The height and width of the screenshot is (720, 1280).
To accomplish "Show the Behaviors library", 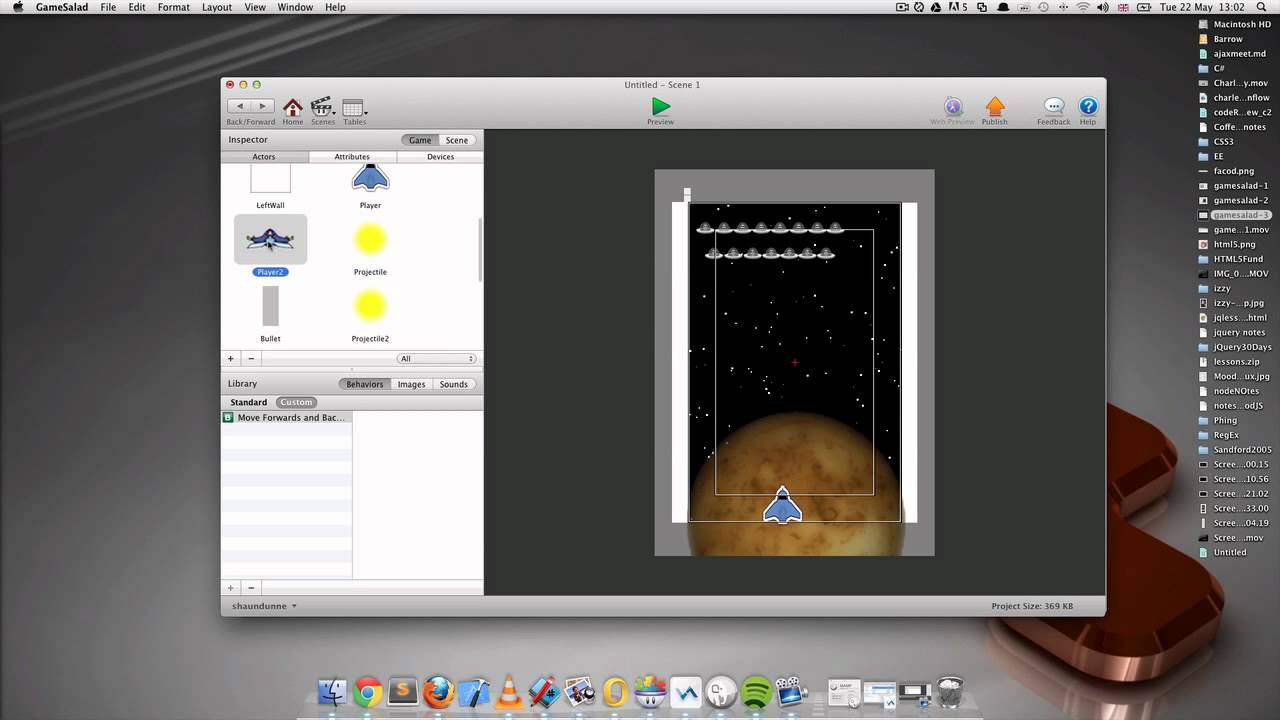I will (x=364, y=384).
